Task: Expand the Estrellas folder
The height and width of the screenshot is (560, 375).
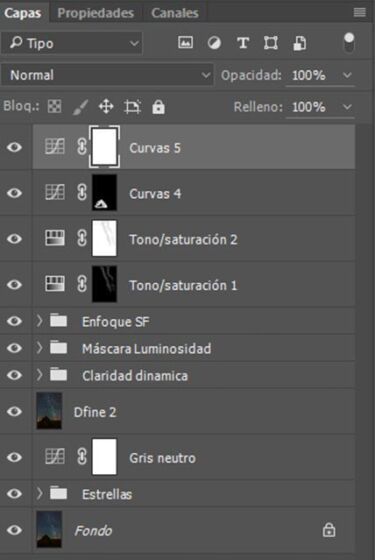Action: (39, 494)
